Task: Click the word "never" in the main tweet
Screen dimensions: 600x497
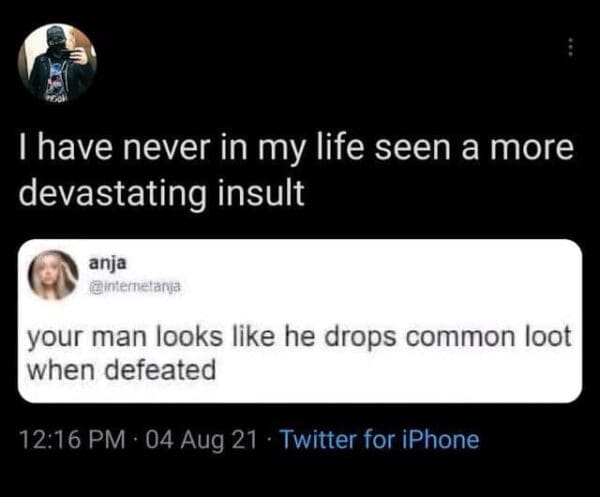Action: click(154, 150)
